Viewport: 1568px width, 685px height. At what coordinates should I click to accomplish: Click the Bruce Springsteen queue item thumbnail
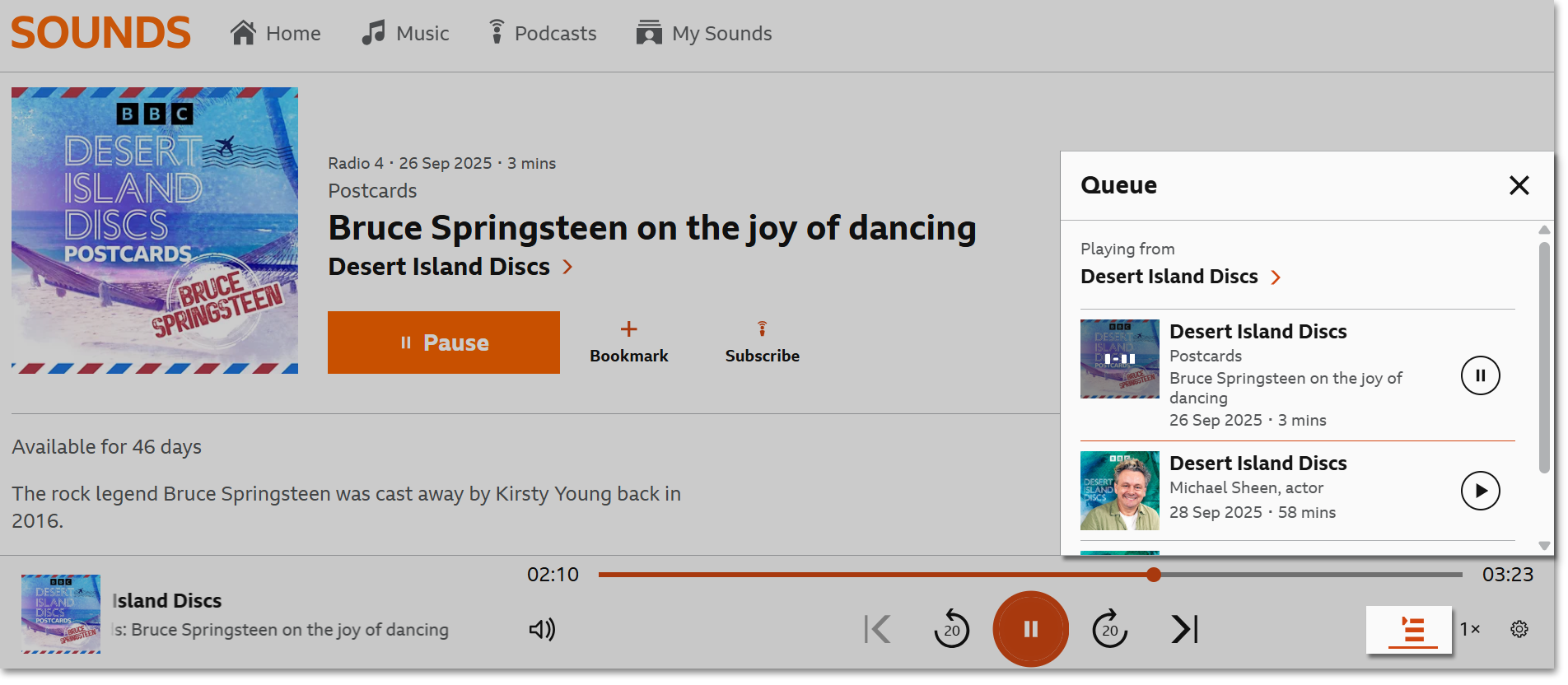(1120, 359)
